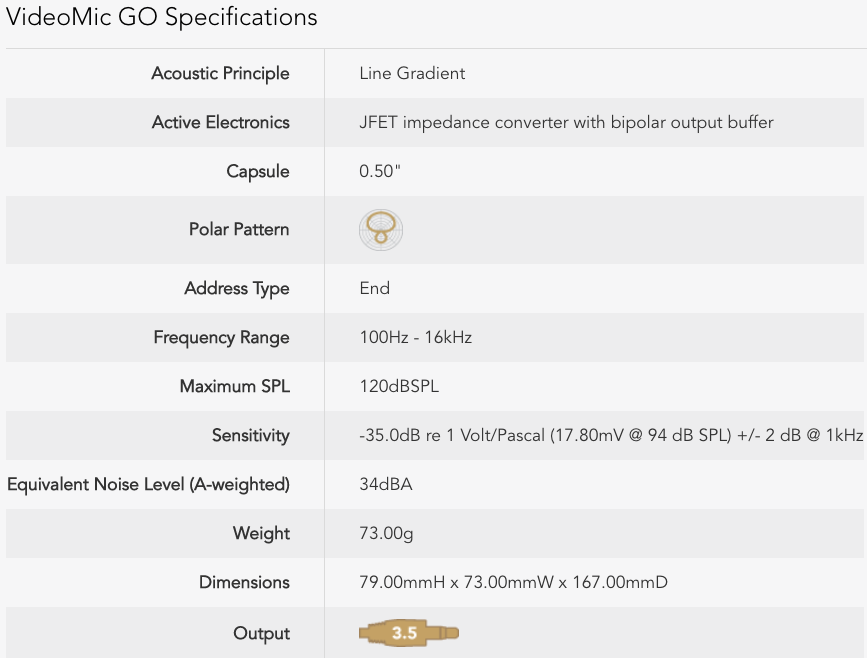The image size is (867, 658).
Task: Click the VideoMic GO Specifications heading
Action: point(161,17)
